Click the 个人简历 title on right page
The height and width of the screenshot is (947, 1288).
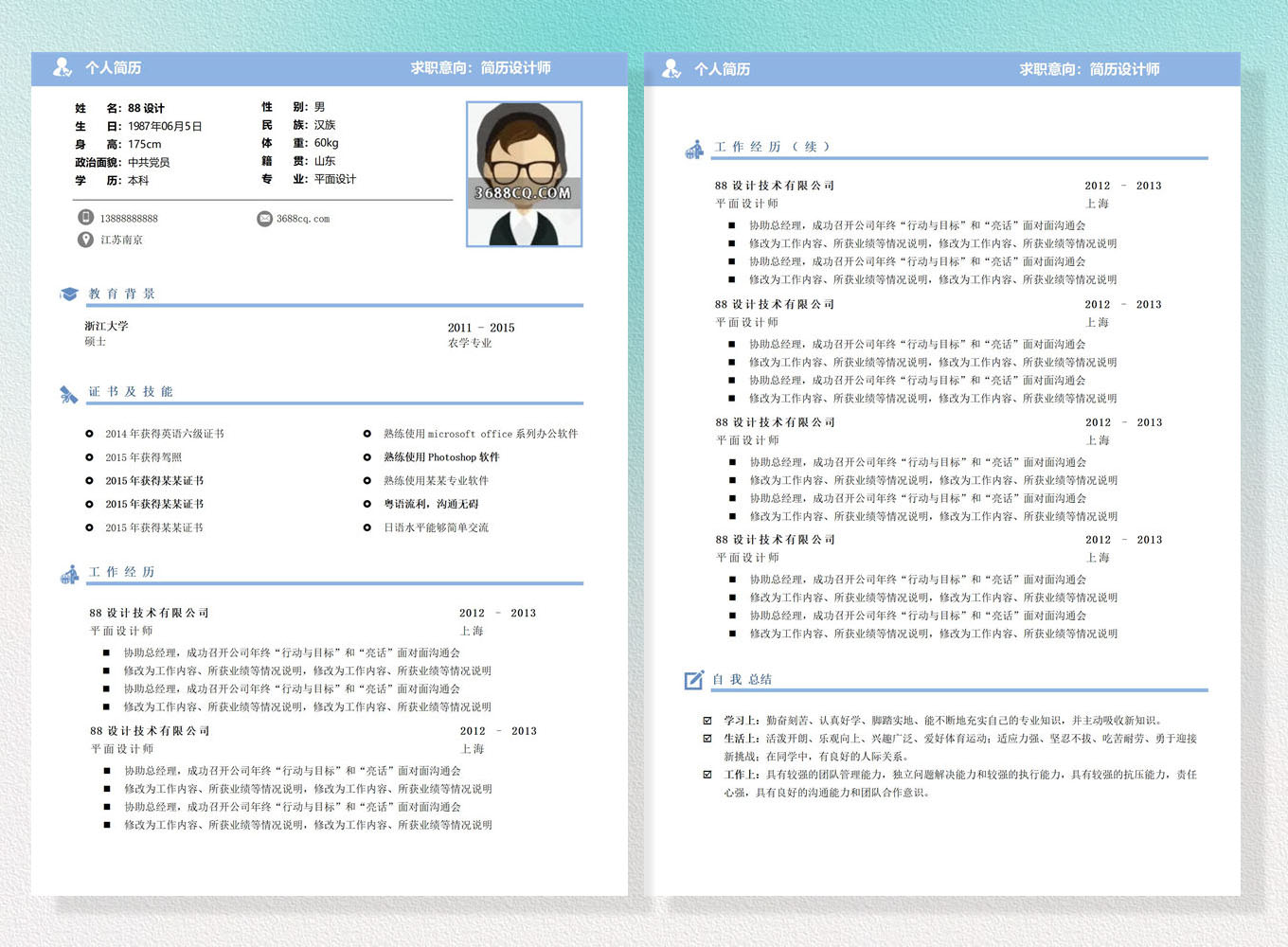722,69
